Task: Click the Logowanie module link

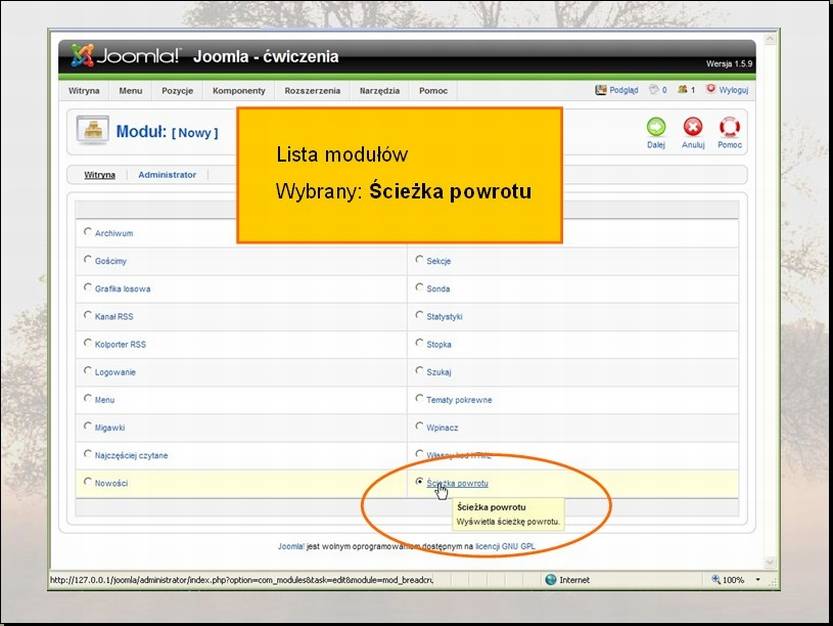Action: [x=115, y=372]
